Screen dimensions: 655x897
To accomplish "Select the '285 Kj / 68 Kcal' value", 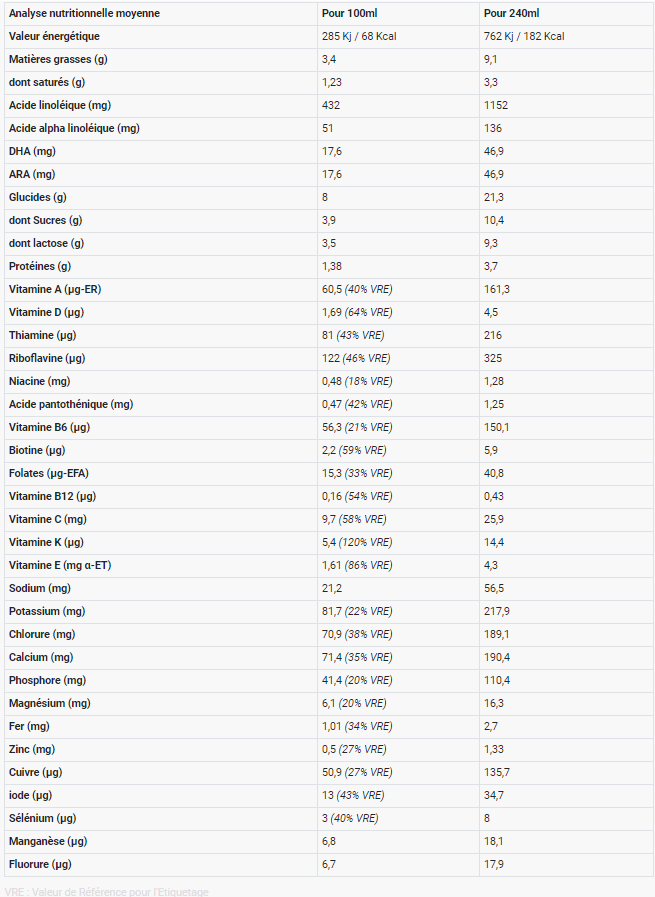I will point(361,36).
